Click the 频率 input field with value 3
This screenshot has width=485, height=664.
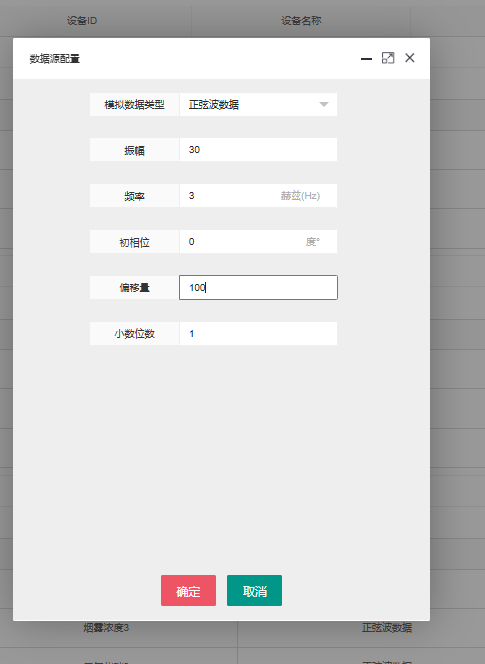point(258,196)
